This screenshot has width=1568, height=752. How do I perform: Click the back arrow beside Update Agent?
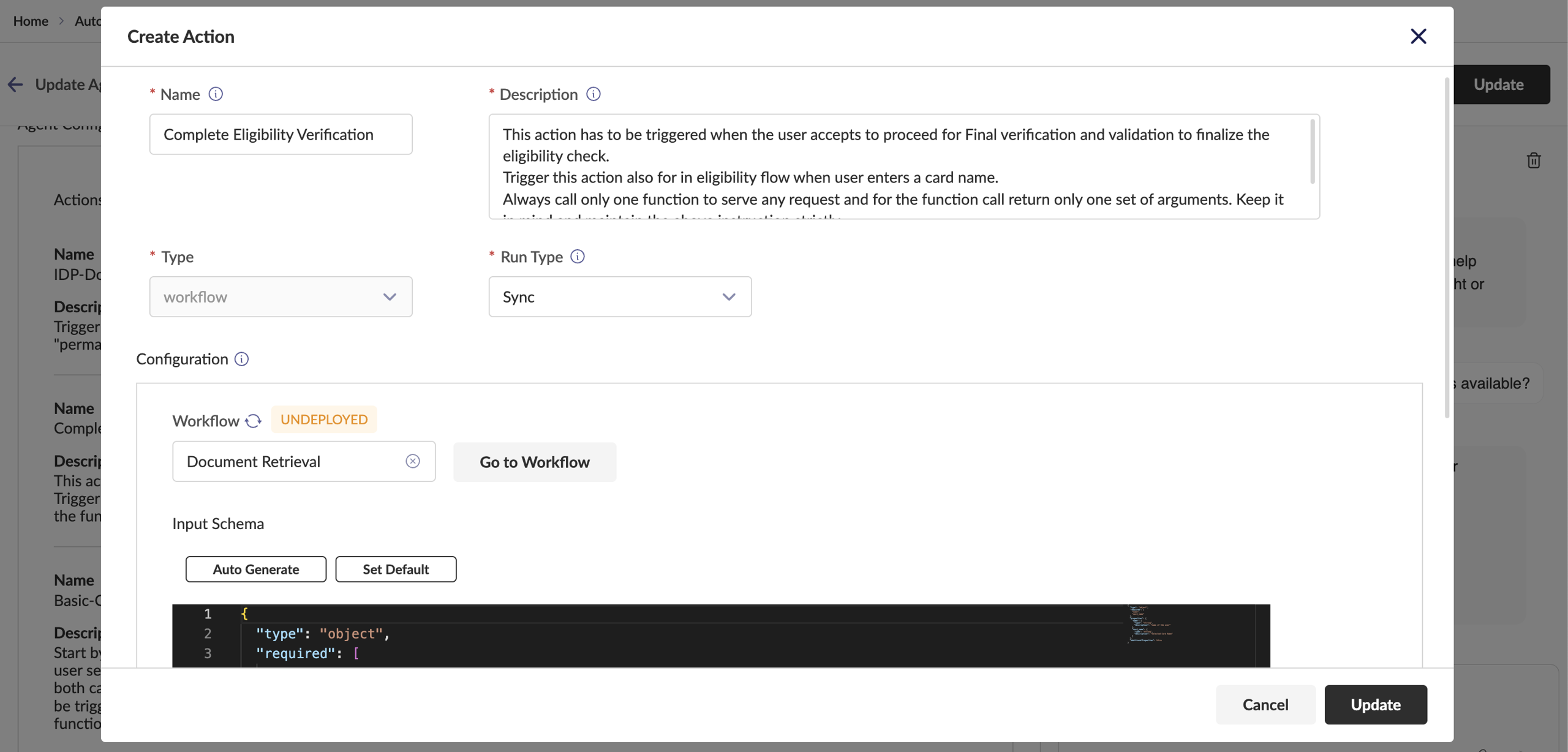(x=15, y=85)
